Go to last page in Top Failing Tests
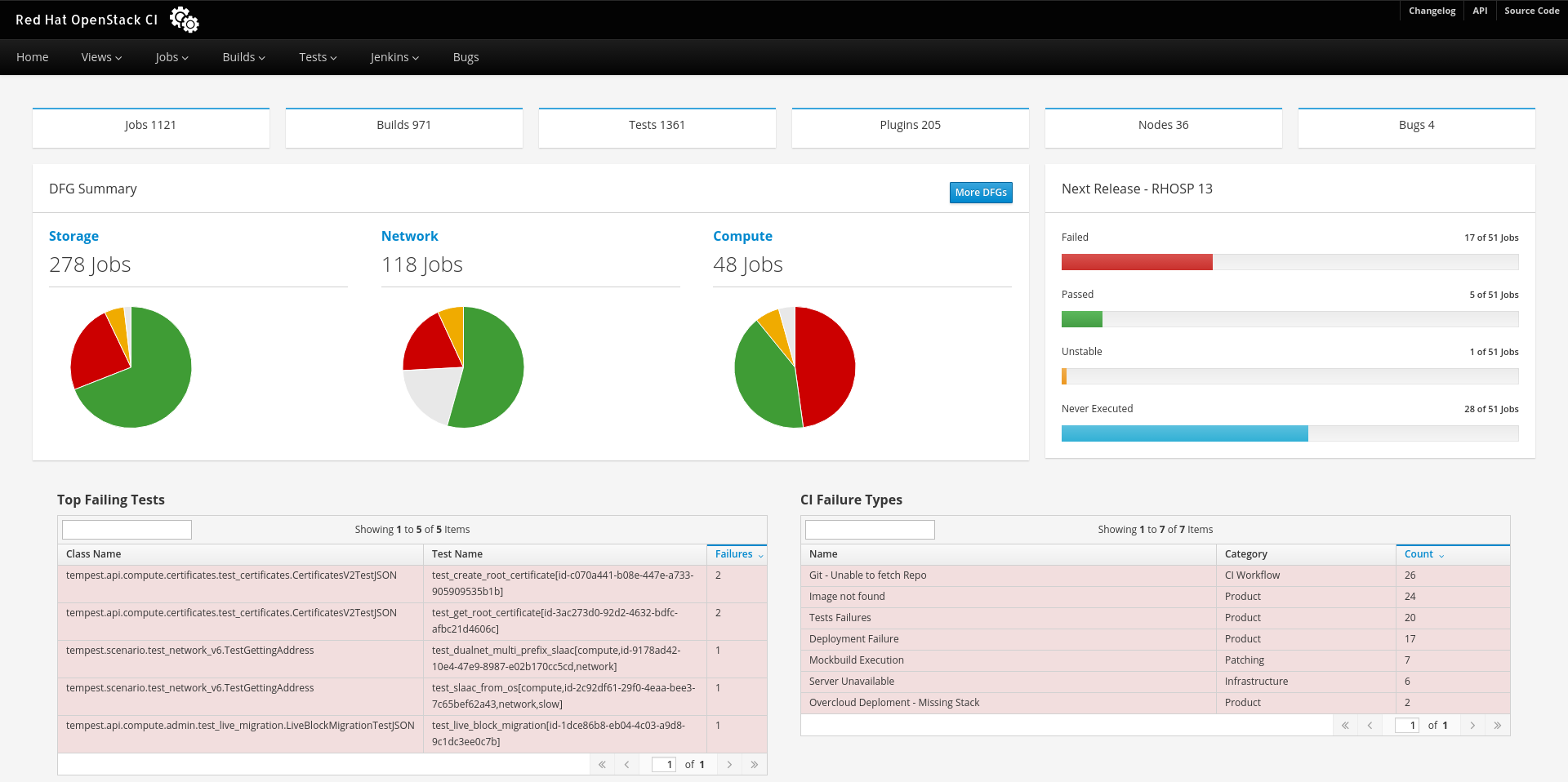Image resolution: width=1568 pixels, height=782 pixels. point(754,765)
